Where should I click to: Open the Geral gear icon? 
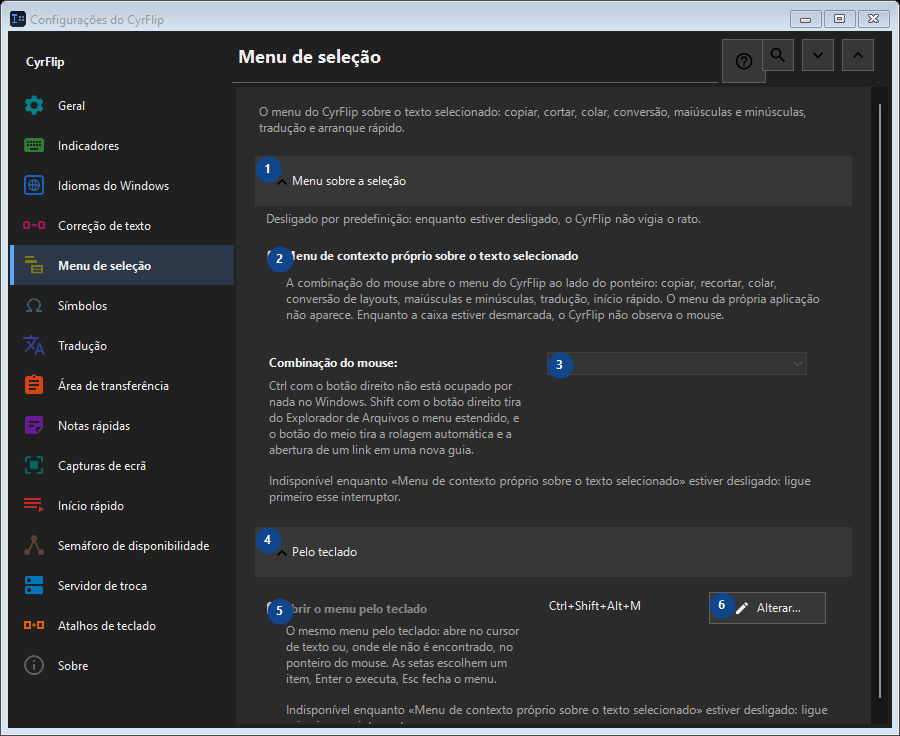34,106
